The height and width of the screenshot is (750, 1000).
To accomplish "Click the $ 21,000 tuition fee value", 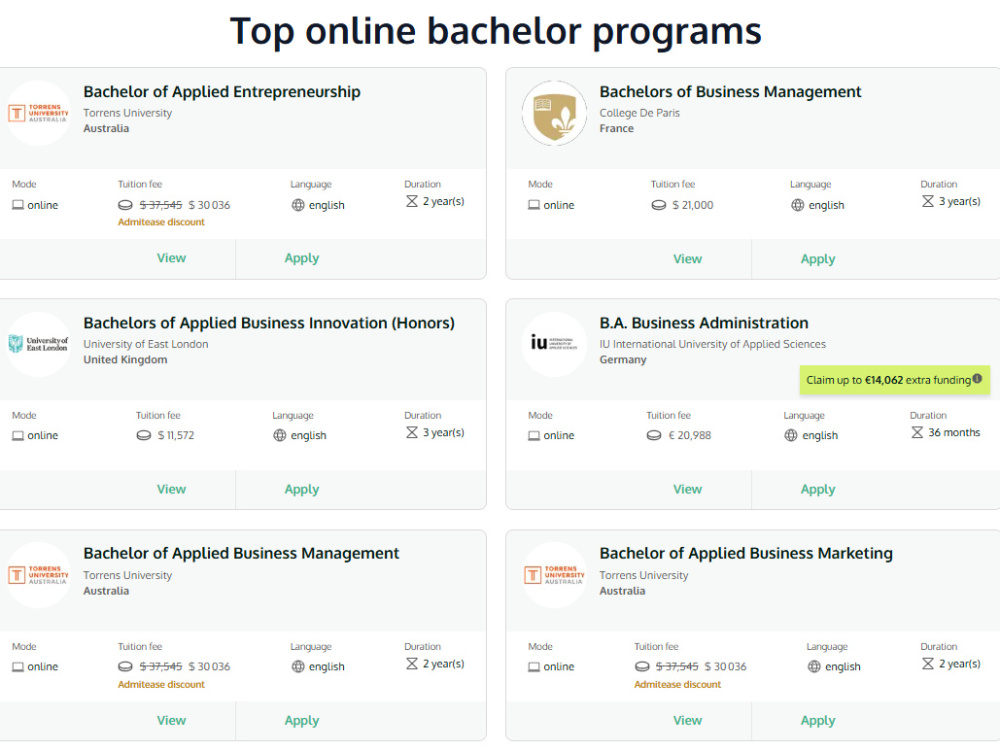I will click(693, 205).
